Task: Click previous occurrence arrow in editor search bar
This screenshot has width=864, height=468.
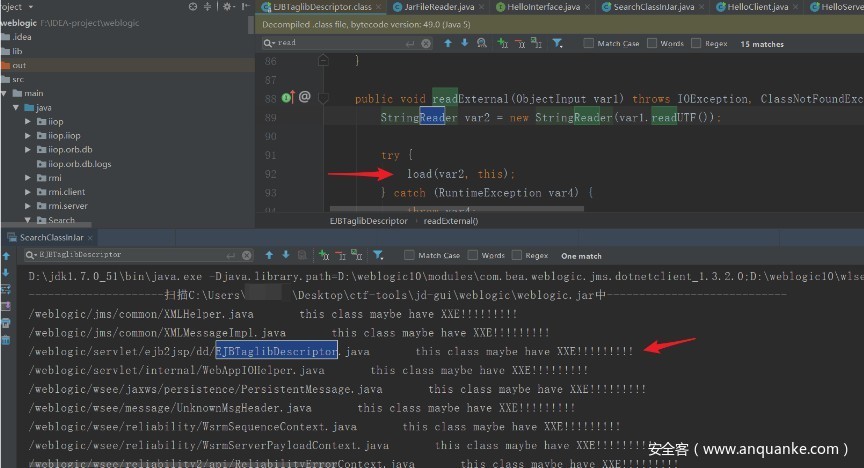Action: pos(448,43)
